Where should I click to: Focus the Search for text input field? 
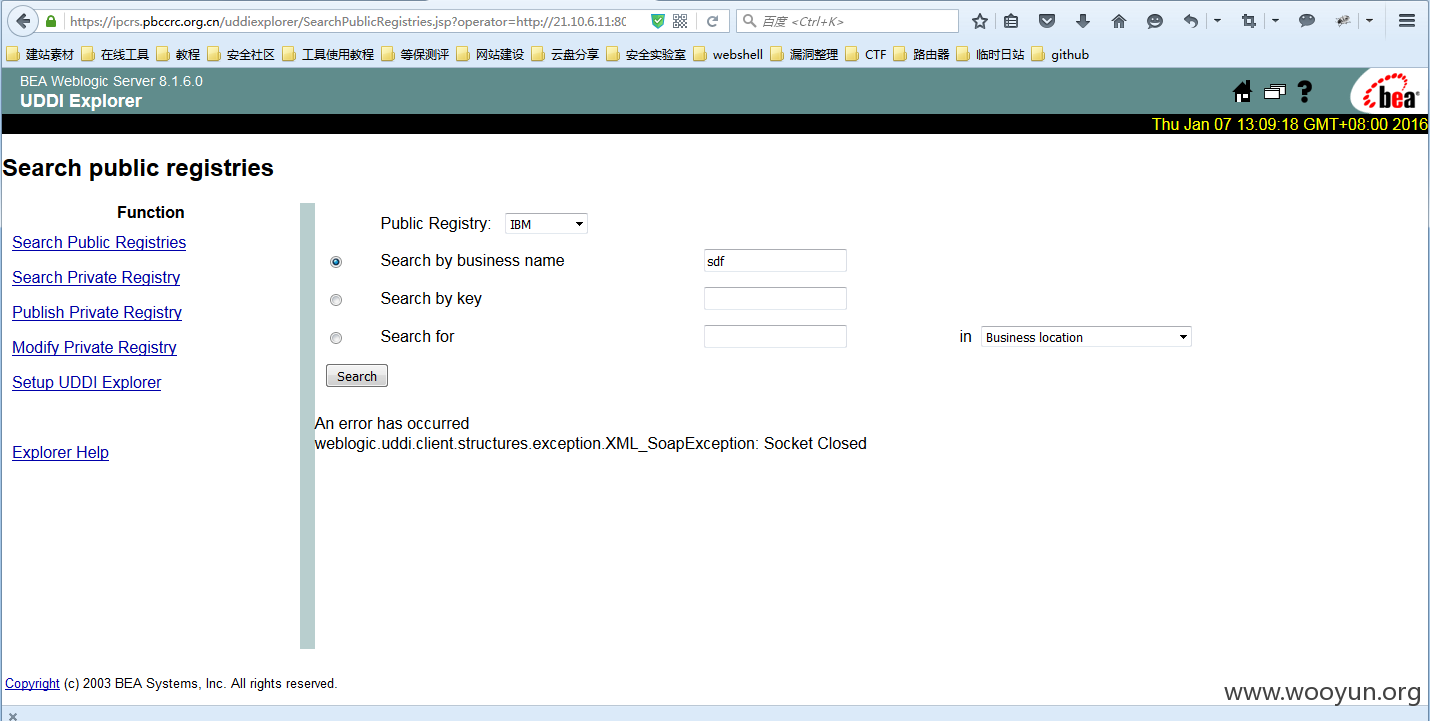pyautogui.click(x=775, y=336)
